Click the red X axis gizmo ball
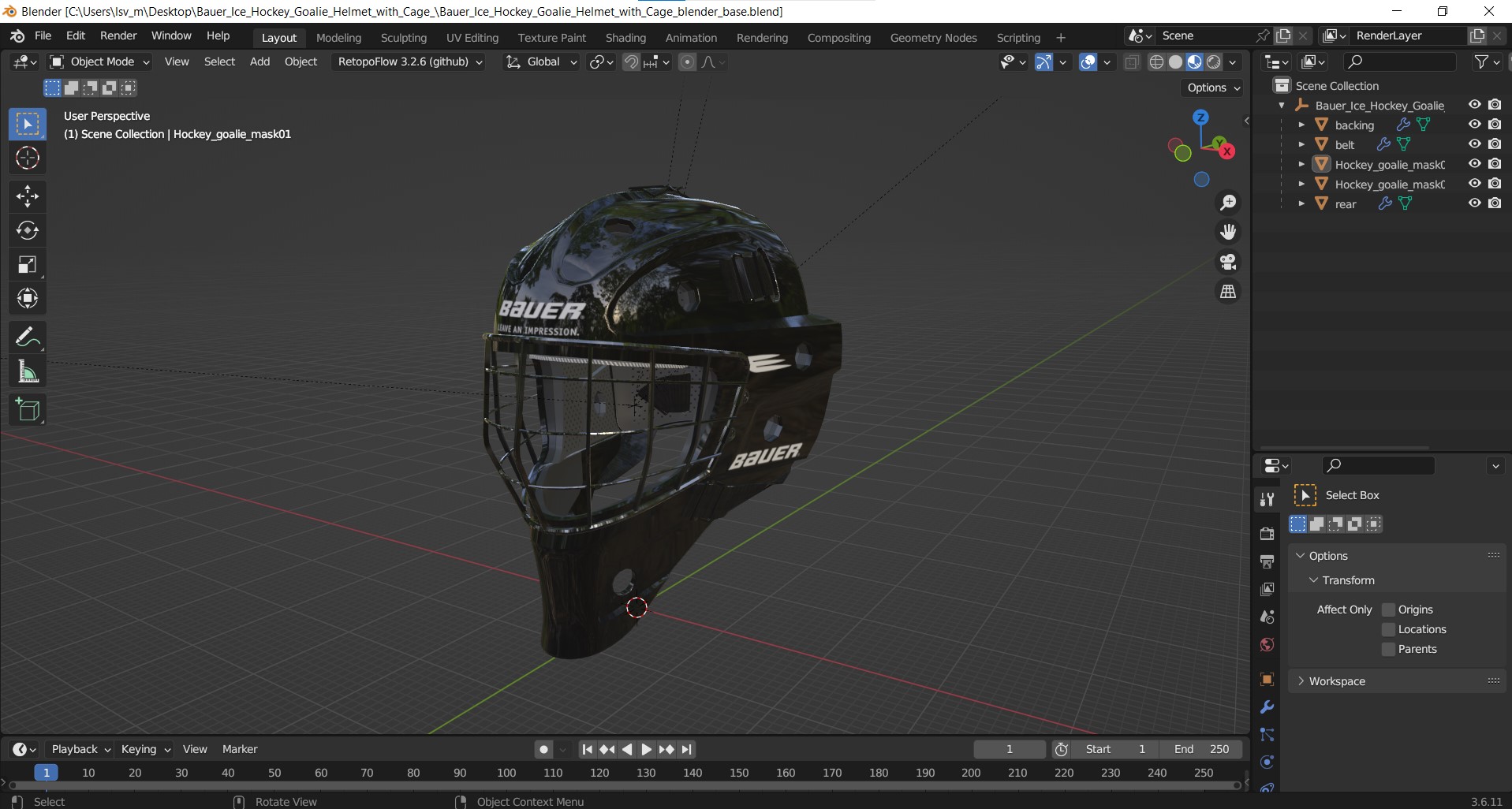Viewport: 1512px width, 809px height. (x=1226, y=151)
